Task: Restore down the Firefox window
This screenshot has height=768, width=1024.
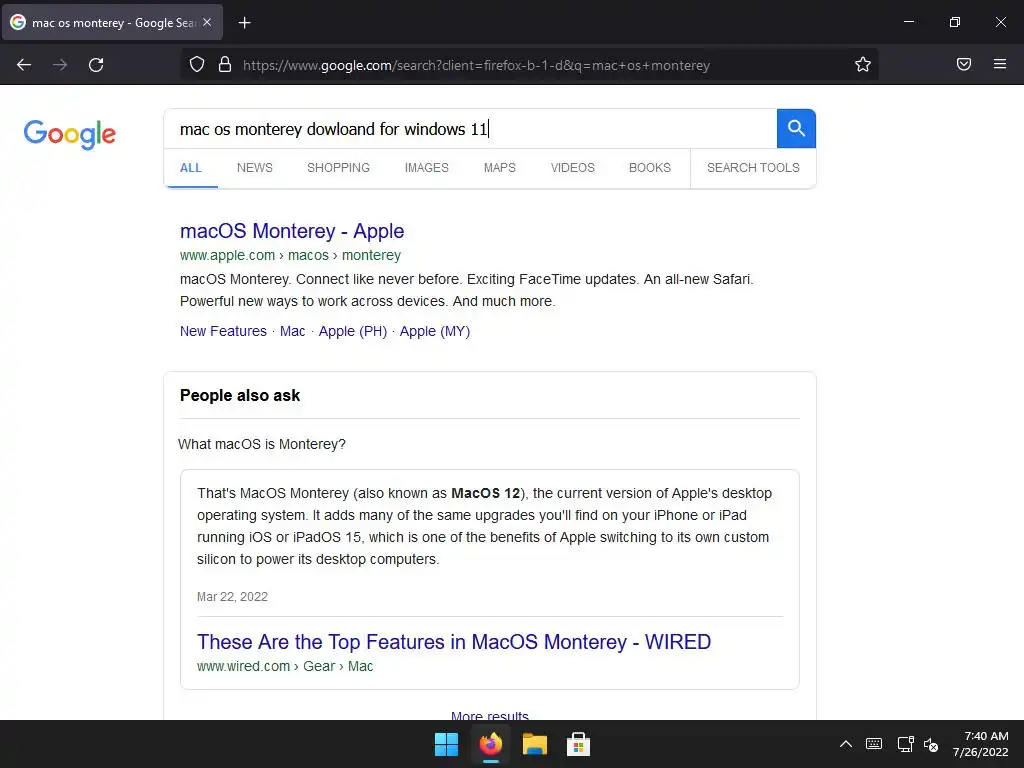Action: pos(955,22)
